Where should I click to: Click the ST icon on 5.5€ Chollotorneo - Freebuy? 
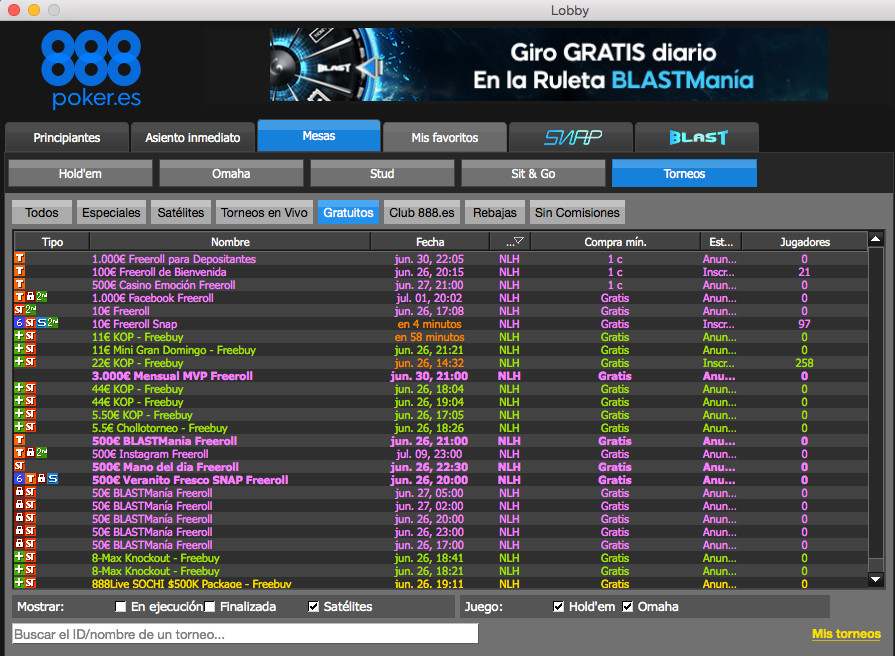click(x=30, y=427)
